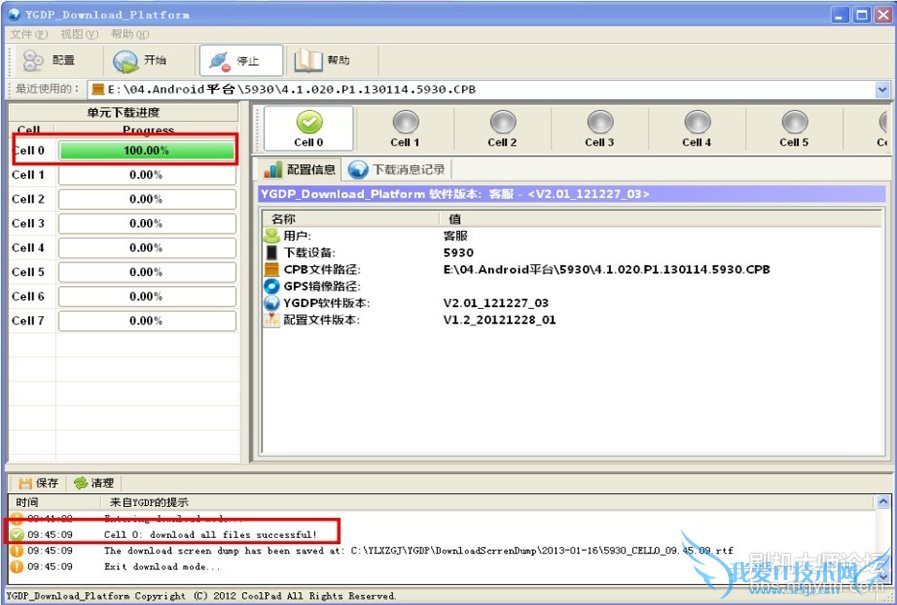The image size is (897, 605).
Task: Select the Cell 2 gray status icon
Action: click(x=503, y=122)
